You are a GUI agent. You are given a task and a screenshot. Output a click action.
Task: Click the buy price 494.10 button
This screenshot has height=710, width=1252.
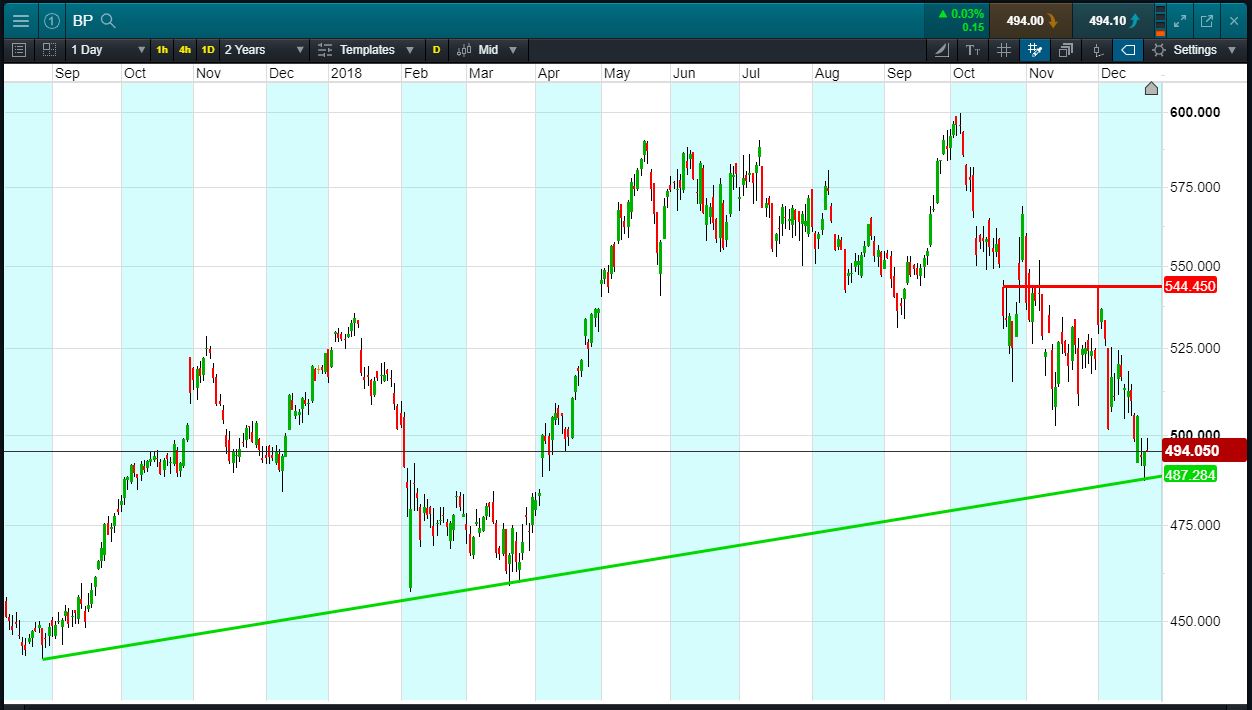[x=1113, y=20]
